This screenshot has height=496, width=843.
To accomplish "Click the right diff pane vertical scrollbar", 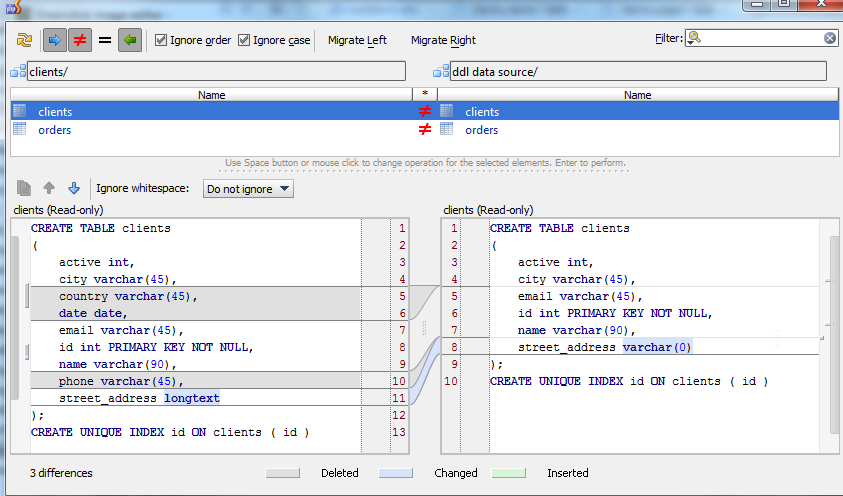I will (834, 335).
